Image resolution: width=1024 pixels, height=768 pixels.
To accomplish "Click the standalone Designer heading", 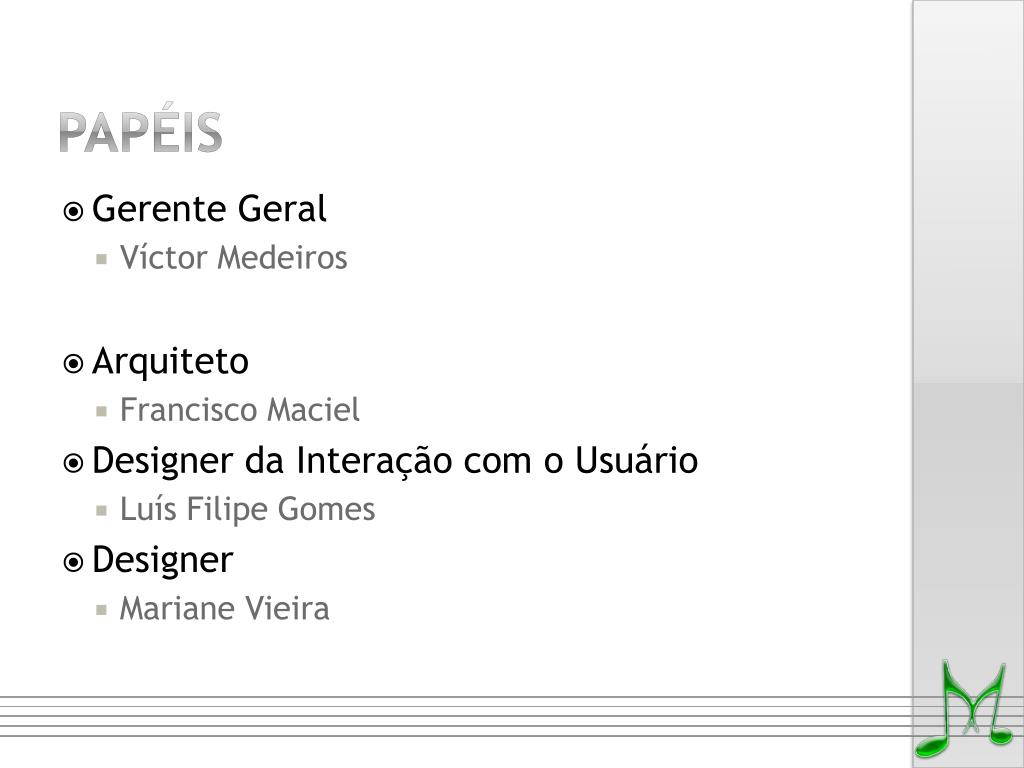I will tap(163, 560).
